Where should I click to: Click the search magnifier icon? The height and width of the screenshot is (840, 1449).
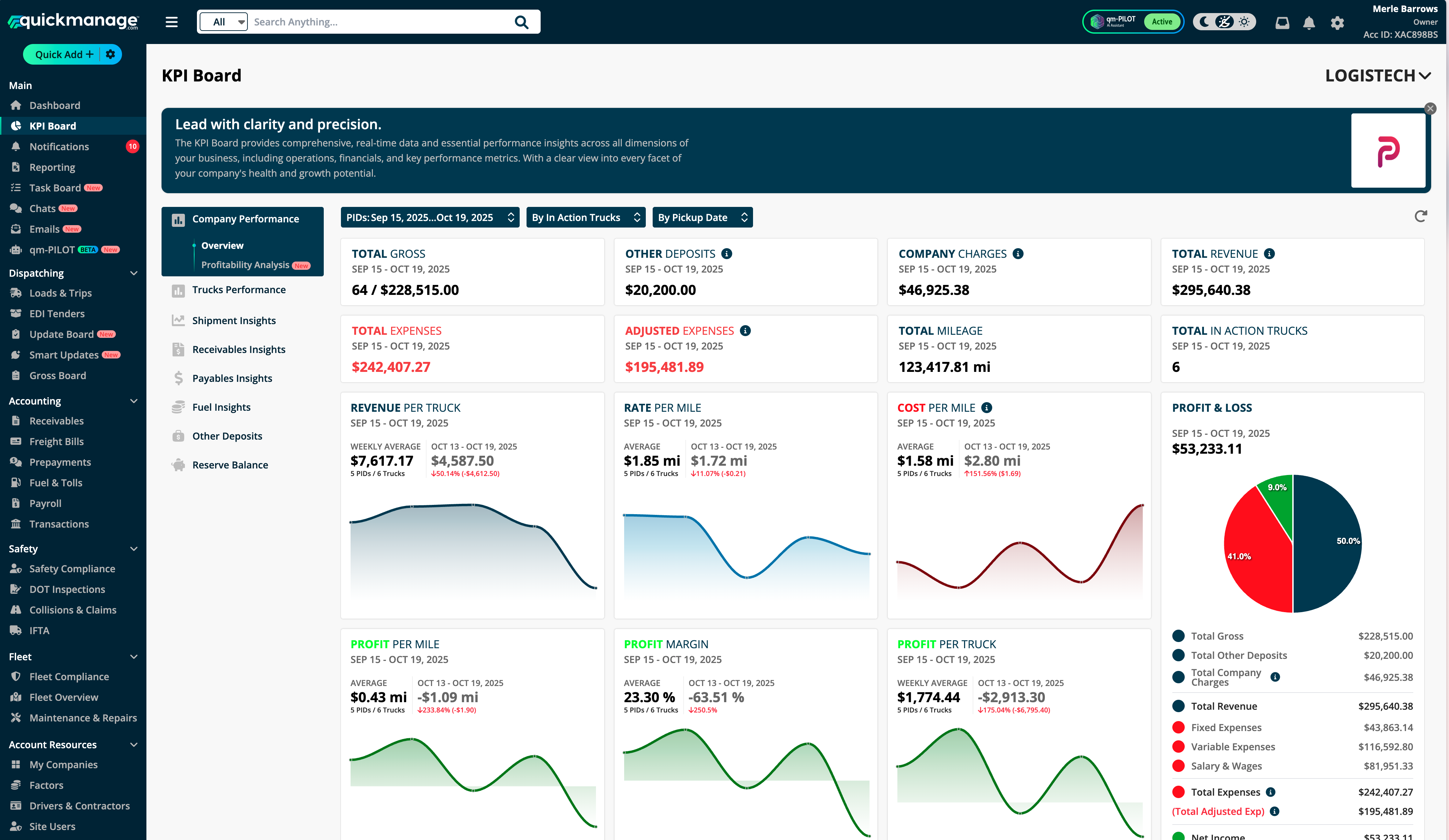tap(521, 22)
